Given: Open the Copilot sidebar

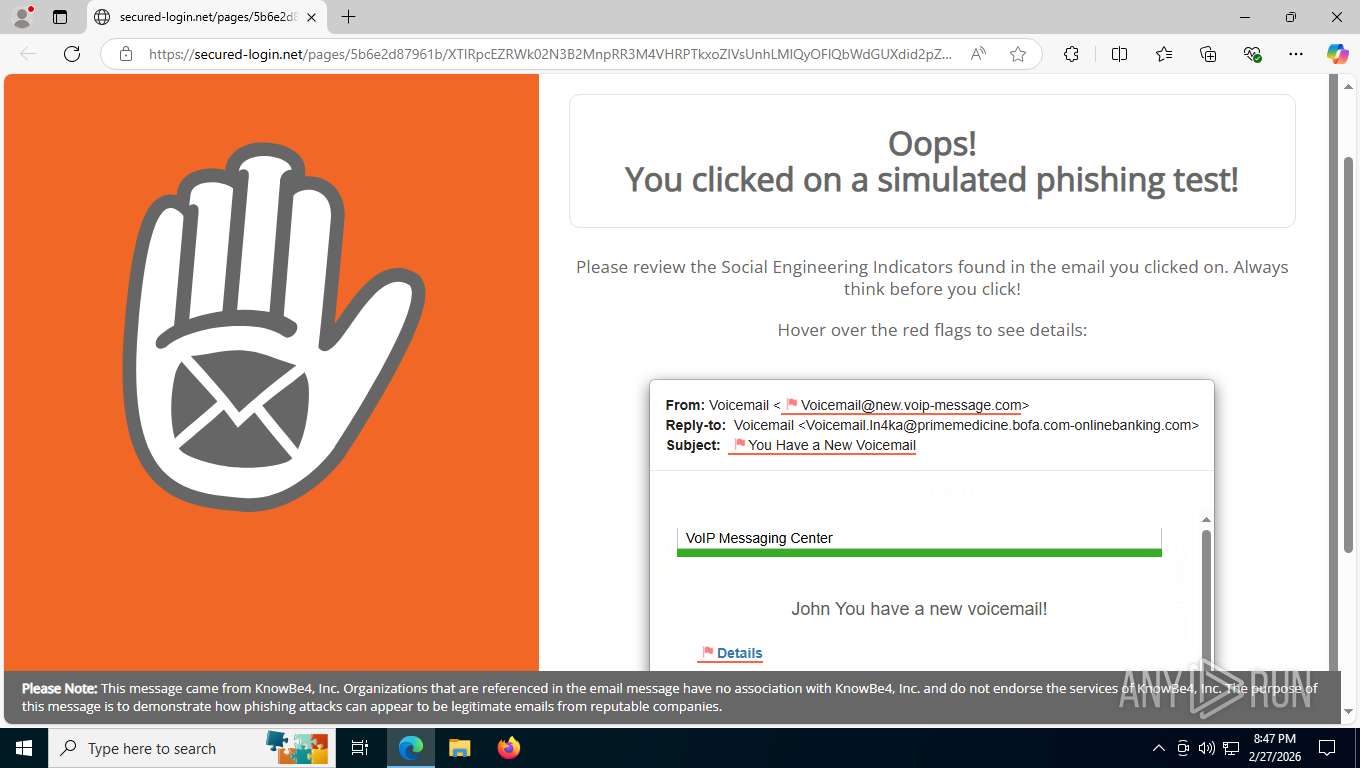Looking at the screenshot, I should [1337, 54].
